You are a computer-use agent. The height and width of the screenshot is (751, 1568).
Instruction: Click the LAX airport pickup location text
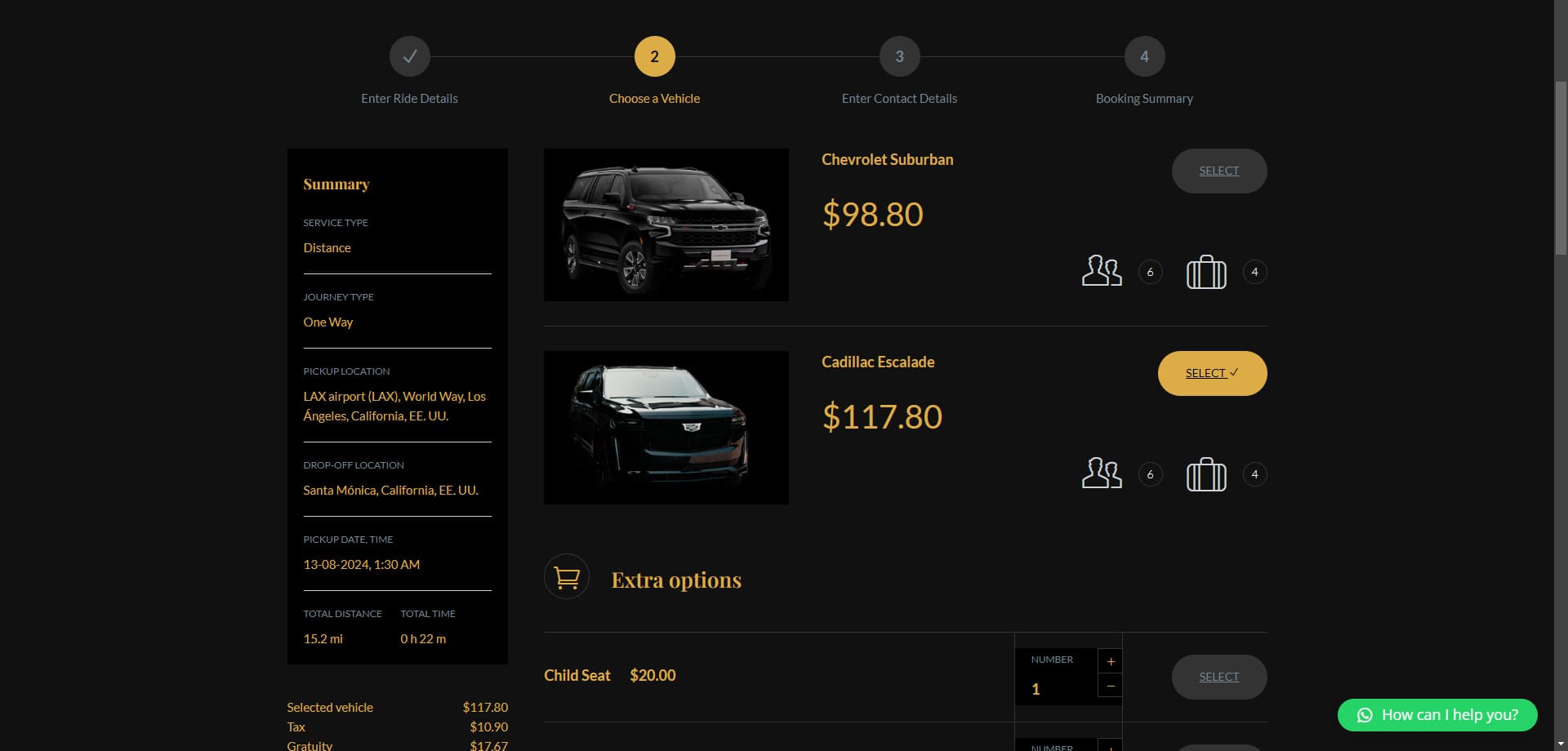click(394, 407)
